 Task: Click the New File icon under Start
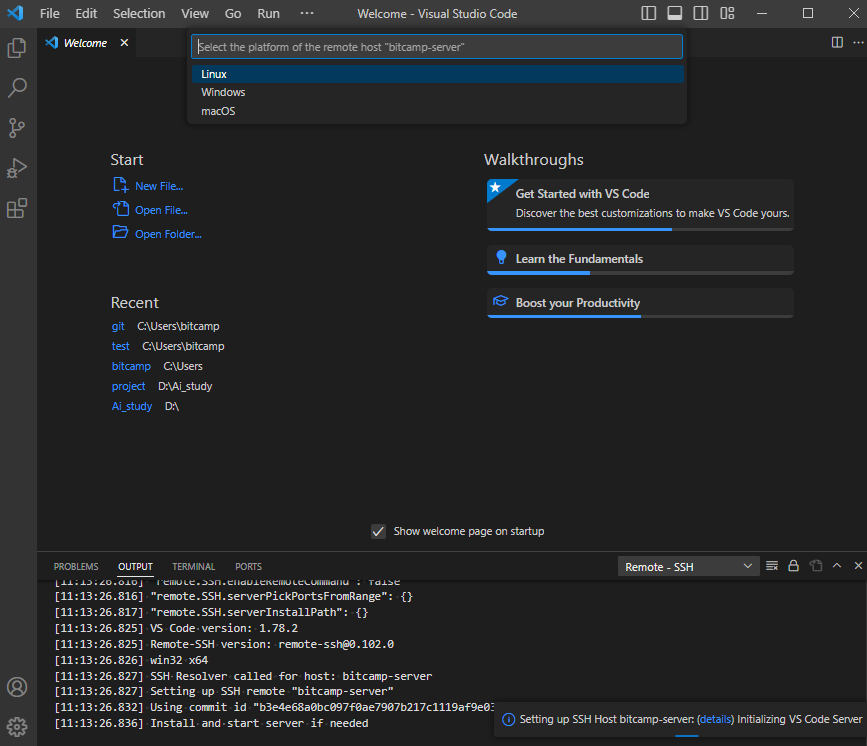pos(121,185)
